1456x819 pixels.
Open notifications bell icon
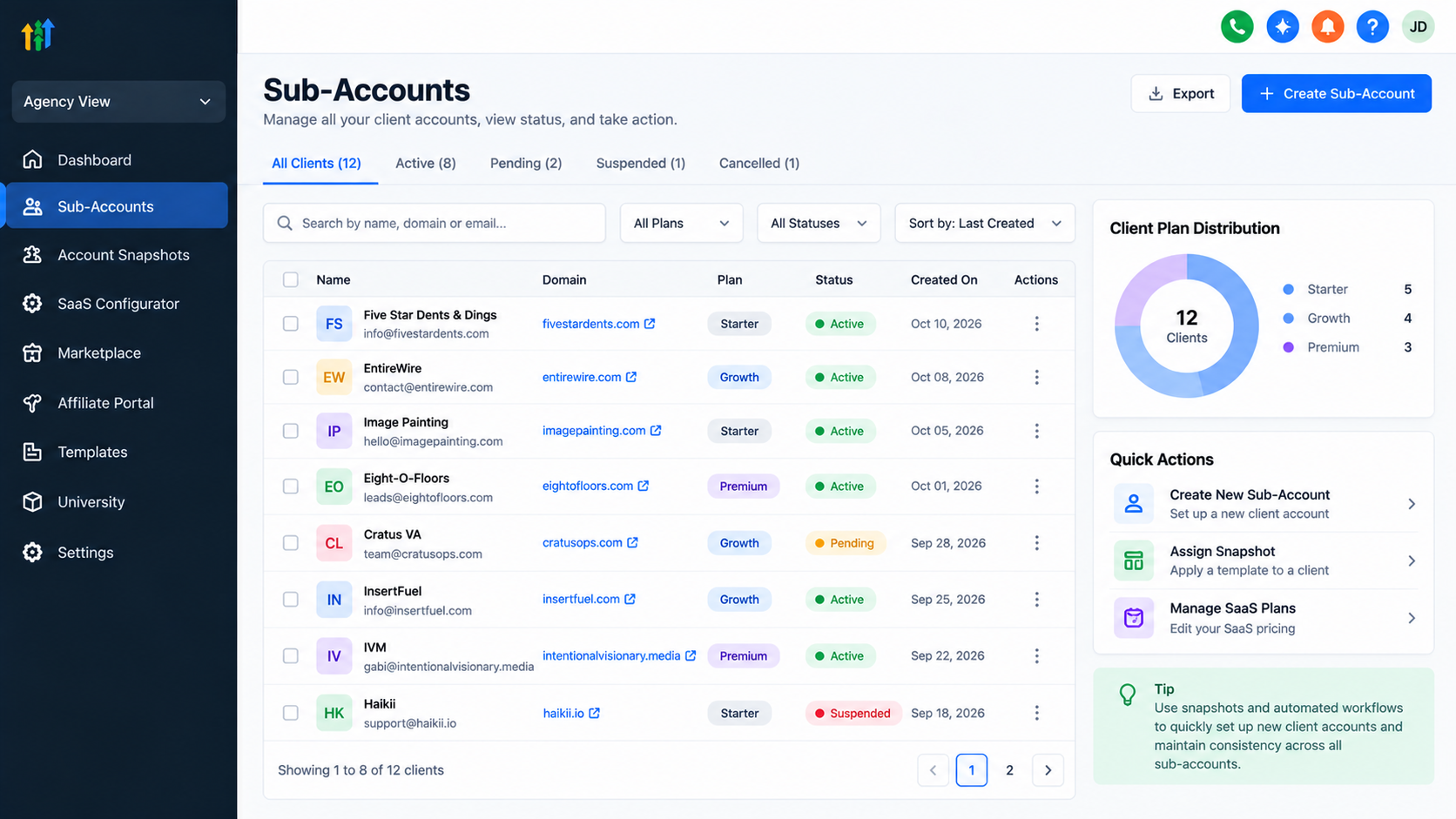tap(1327, 27)
